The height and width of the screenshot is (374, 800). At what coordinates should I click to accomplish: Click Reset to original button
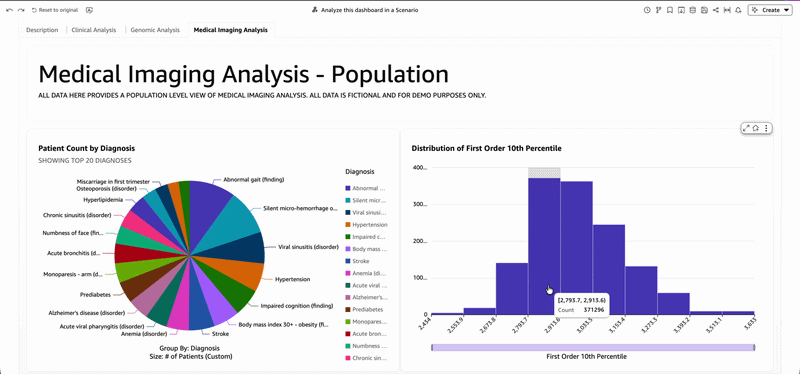[x=55, y=10]
